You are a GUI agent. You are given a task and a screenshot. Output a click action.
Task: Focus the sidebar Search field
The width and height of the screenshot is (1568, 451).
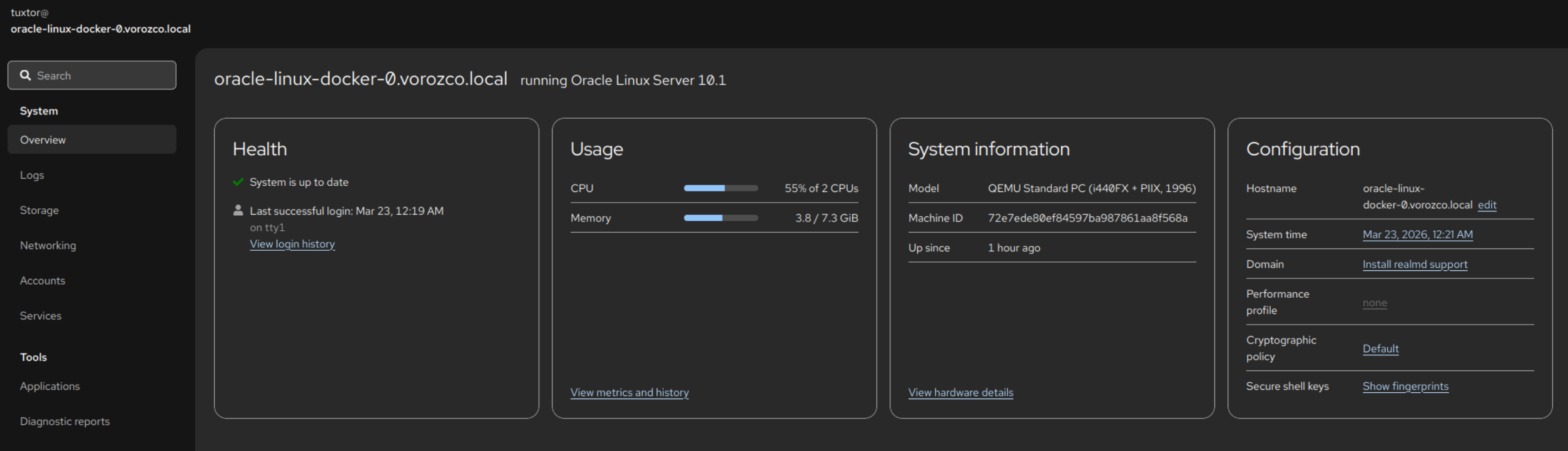[100, 75]
